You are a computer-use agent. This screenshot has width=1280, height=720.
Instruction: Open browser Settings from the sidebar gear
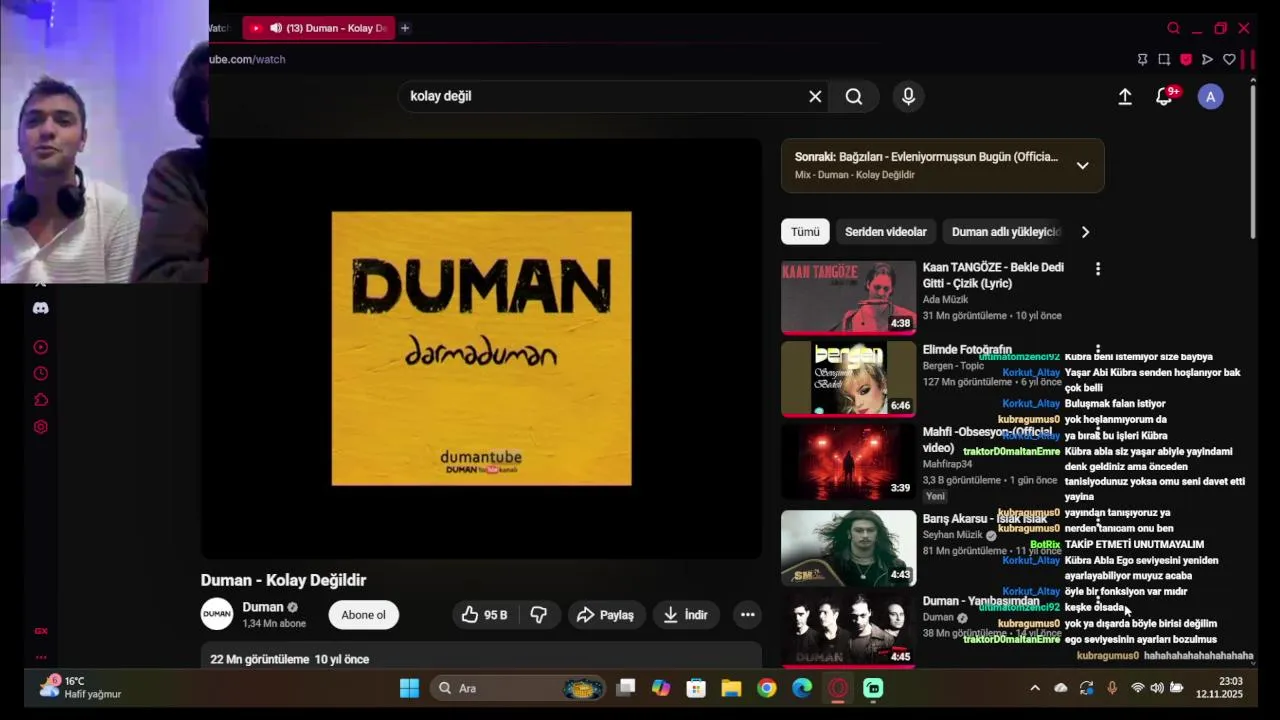tap(40, 427)
